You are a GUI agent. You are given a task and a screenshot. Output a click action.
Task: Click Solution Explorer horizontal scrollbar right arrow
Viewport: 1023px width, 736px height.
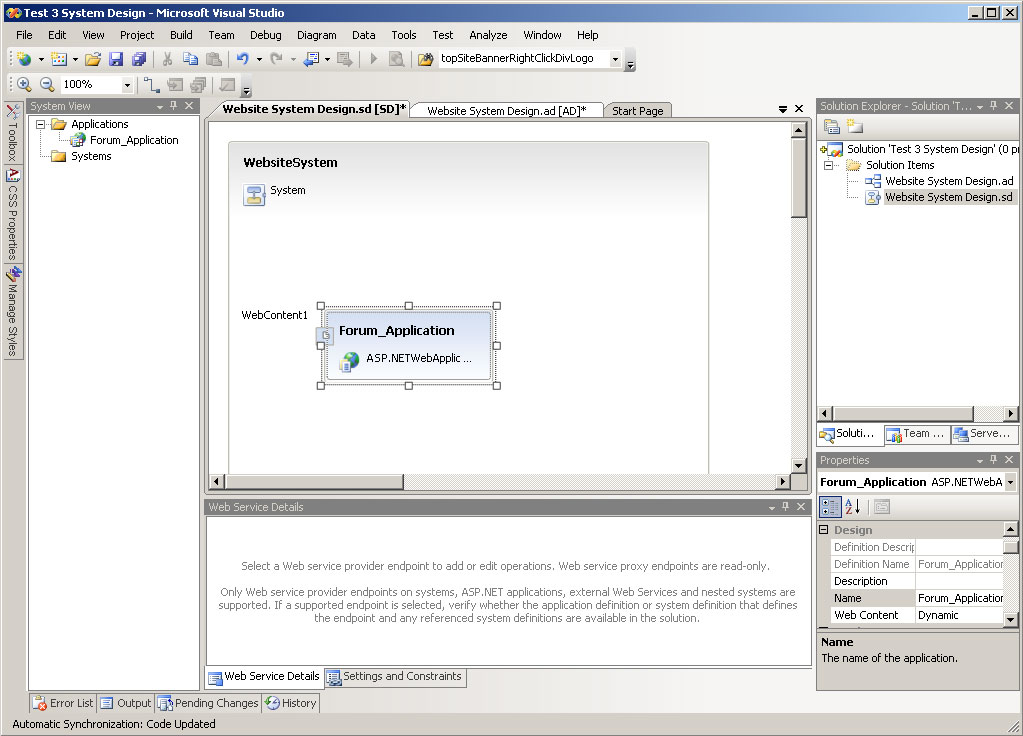coord(1010,414)
